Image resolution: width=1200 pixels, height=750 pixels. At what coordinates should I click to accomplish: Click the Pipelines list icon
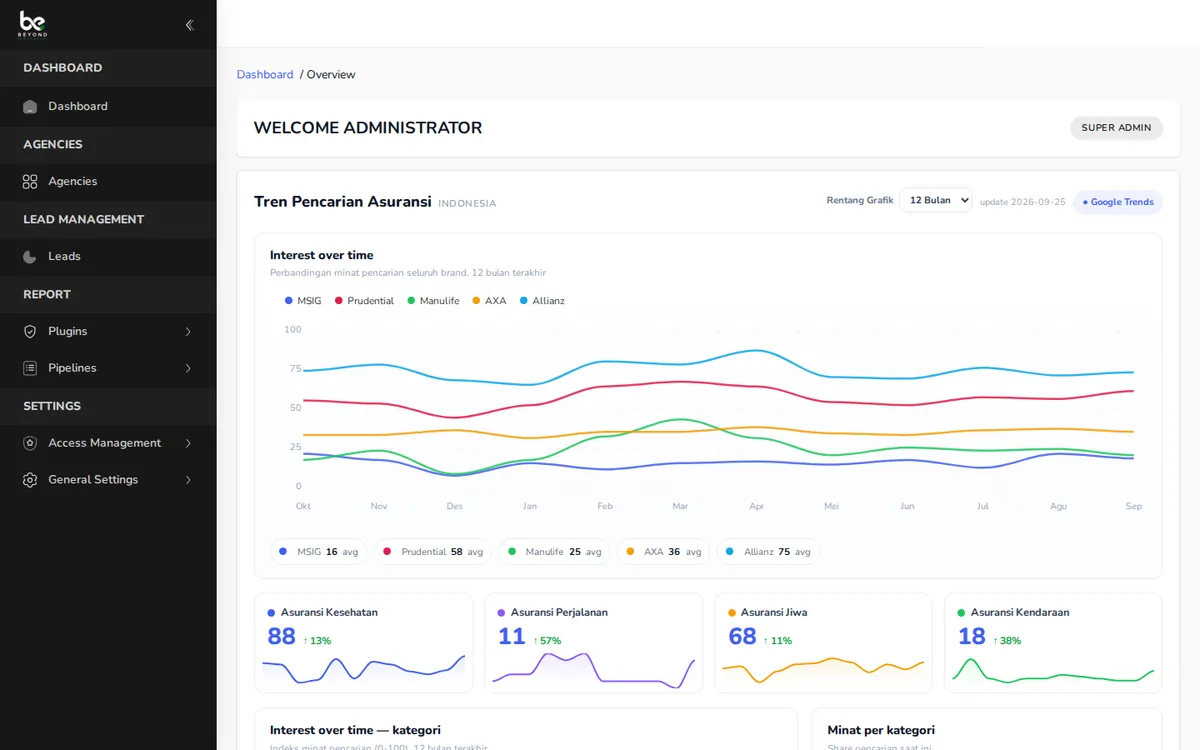coord(30,368)
